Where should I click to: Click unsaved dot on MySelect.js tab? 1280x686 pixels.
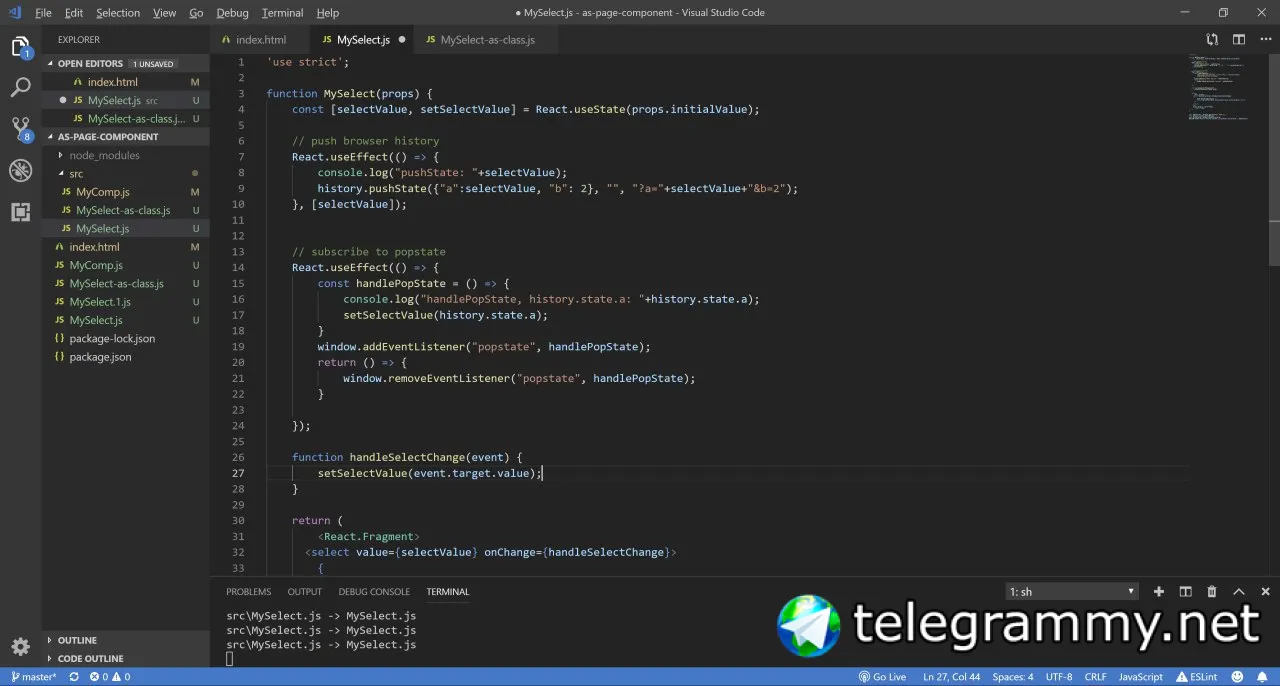(x=402, y=40)
